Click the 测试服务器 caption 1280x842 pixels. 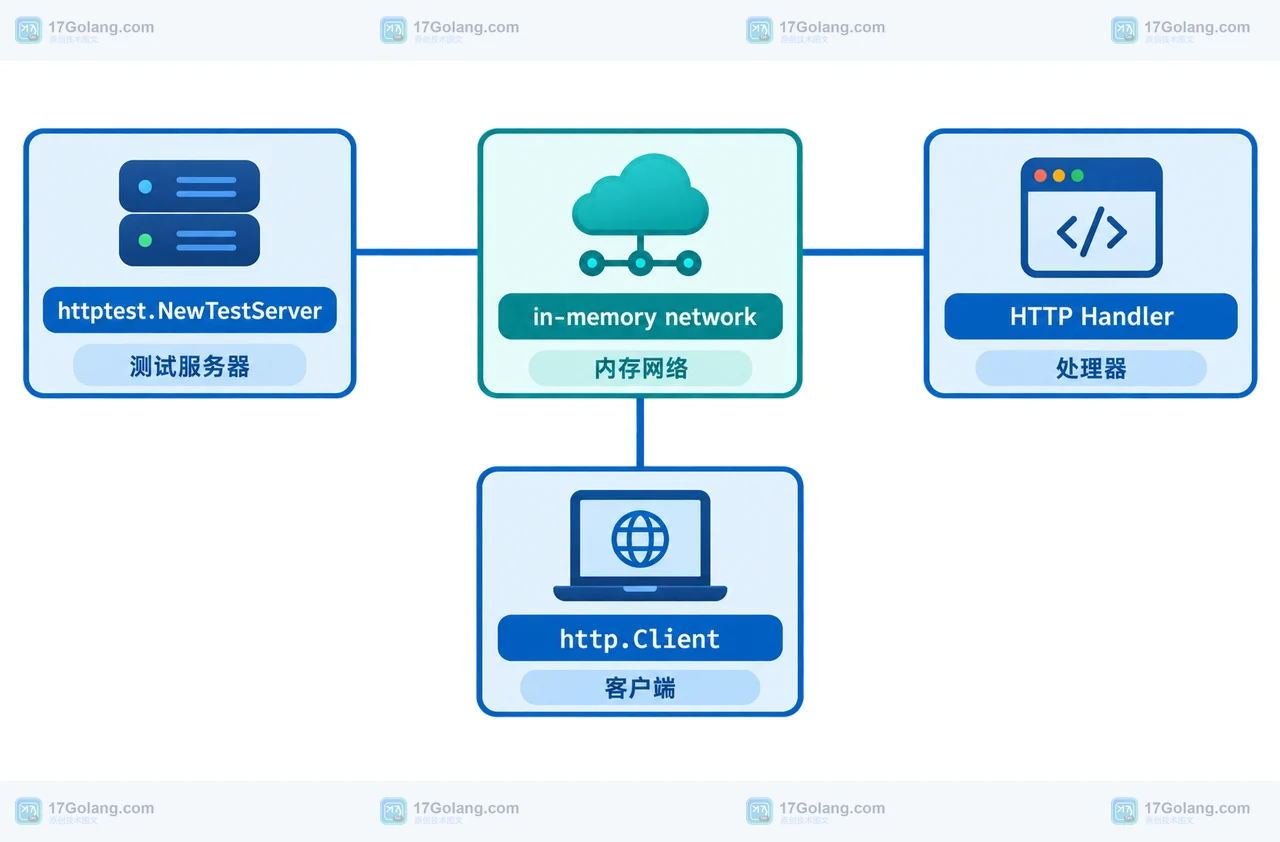point(190,366)
